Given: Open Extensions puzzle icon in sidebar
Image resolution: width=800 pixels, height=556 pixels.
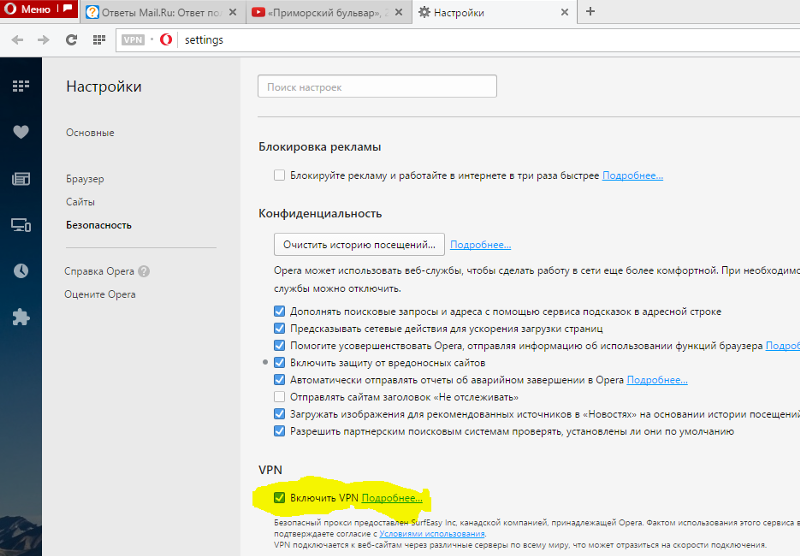Looking at the screenshot, I should pyautogui.click(x=21, y=317).
